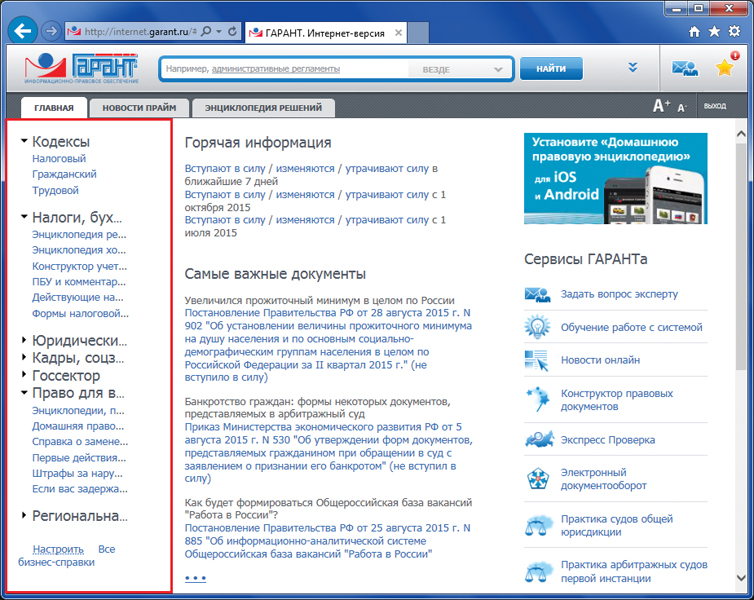Click the Электронный документооборот pentagon icon
Screen dimensions: 754x600
point(537,479)
